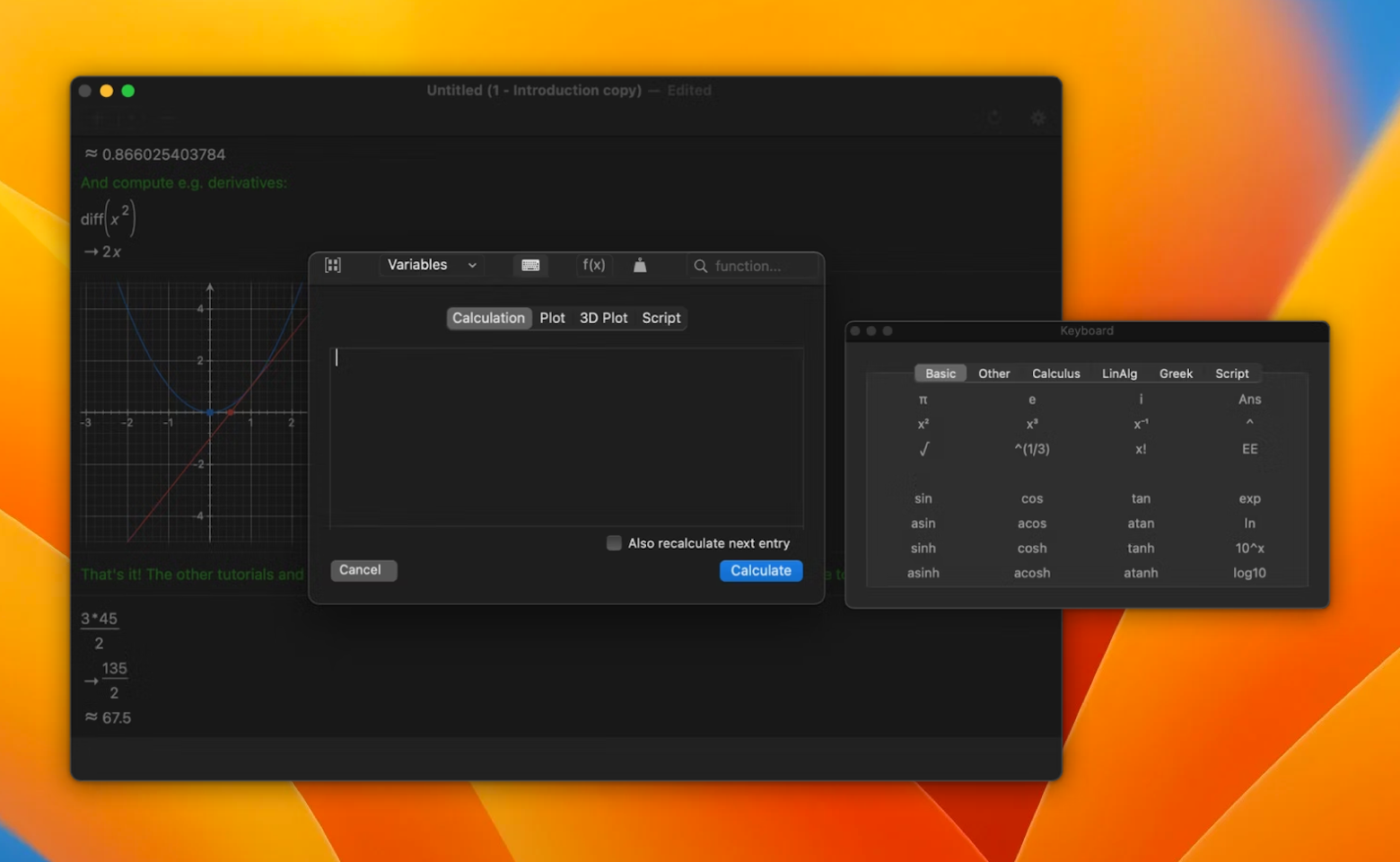Click the f(x) functions icon
The width and height of the screenshot is (1400, 862).
[593, 265]
